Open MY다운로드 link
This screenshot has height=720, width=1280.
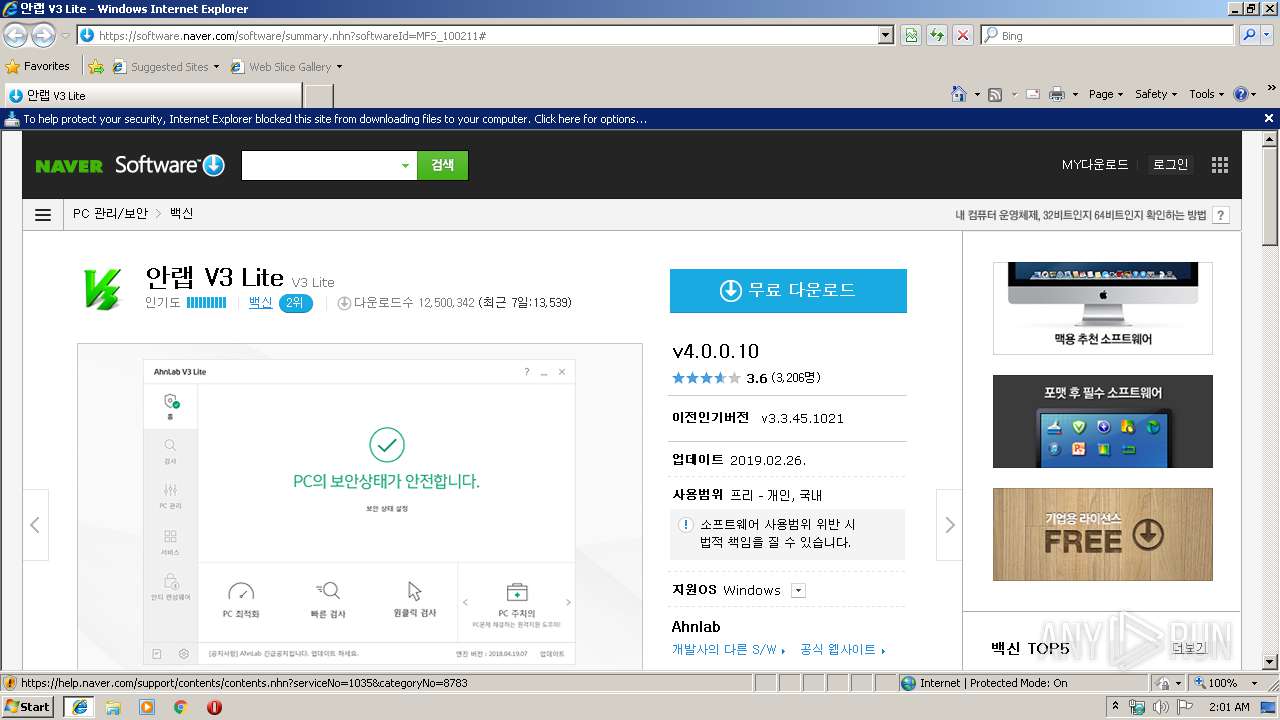(1095, 165)
